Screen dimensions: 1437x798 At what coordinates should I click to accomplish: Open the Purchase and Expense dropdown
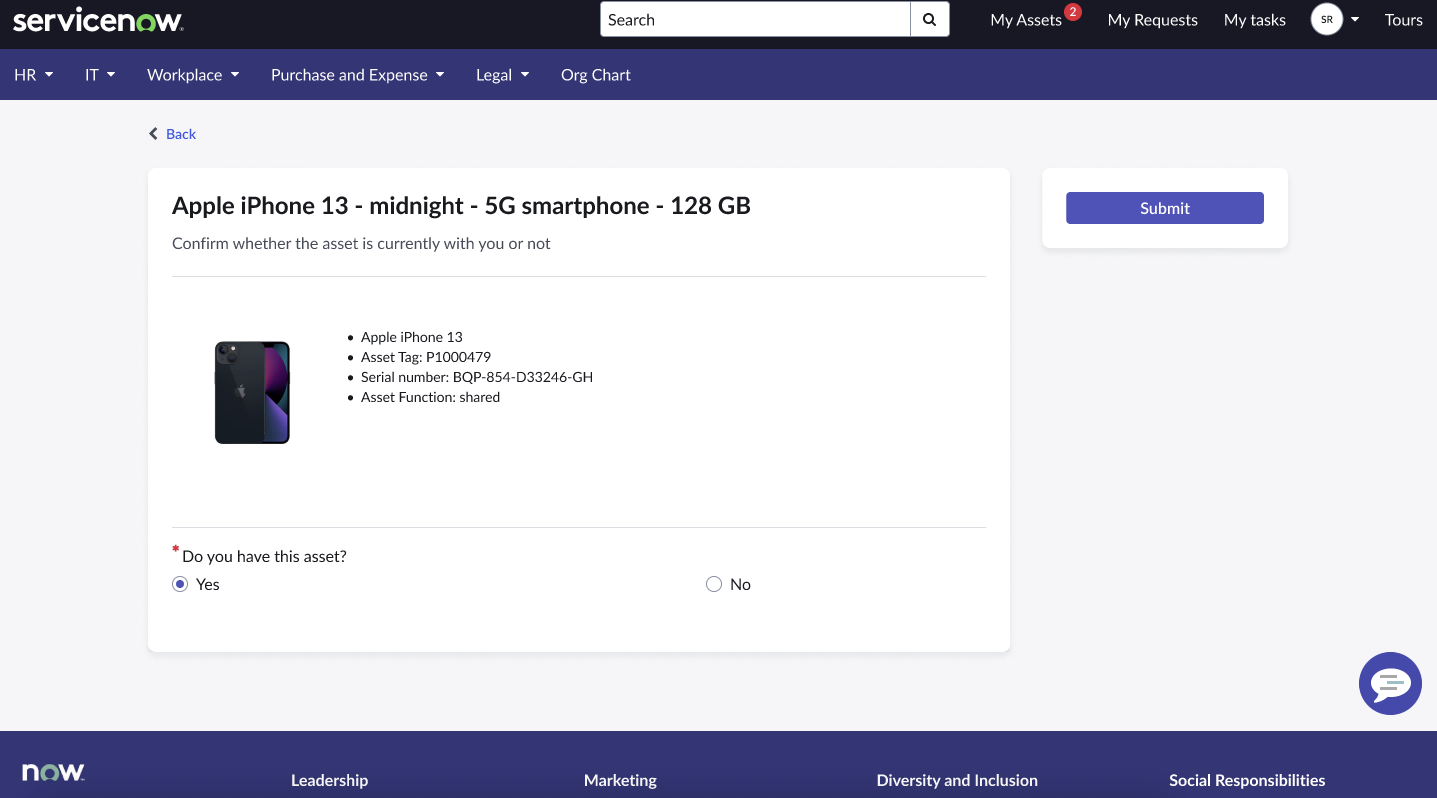tap(358, 75)
